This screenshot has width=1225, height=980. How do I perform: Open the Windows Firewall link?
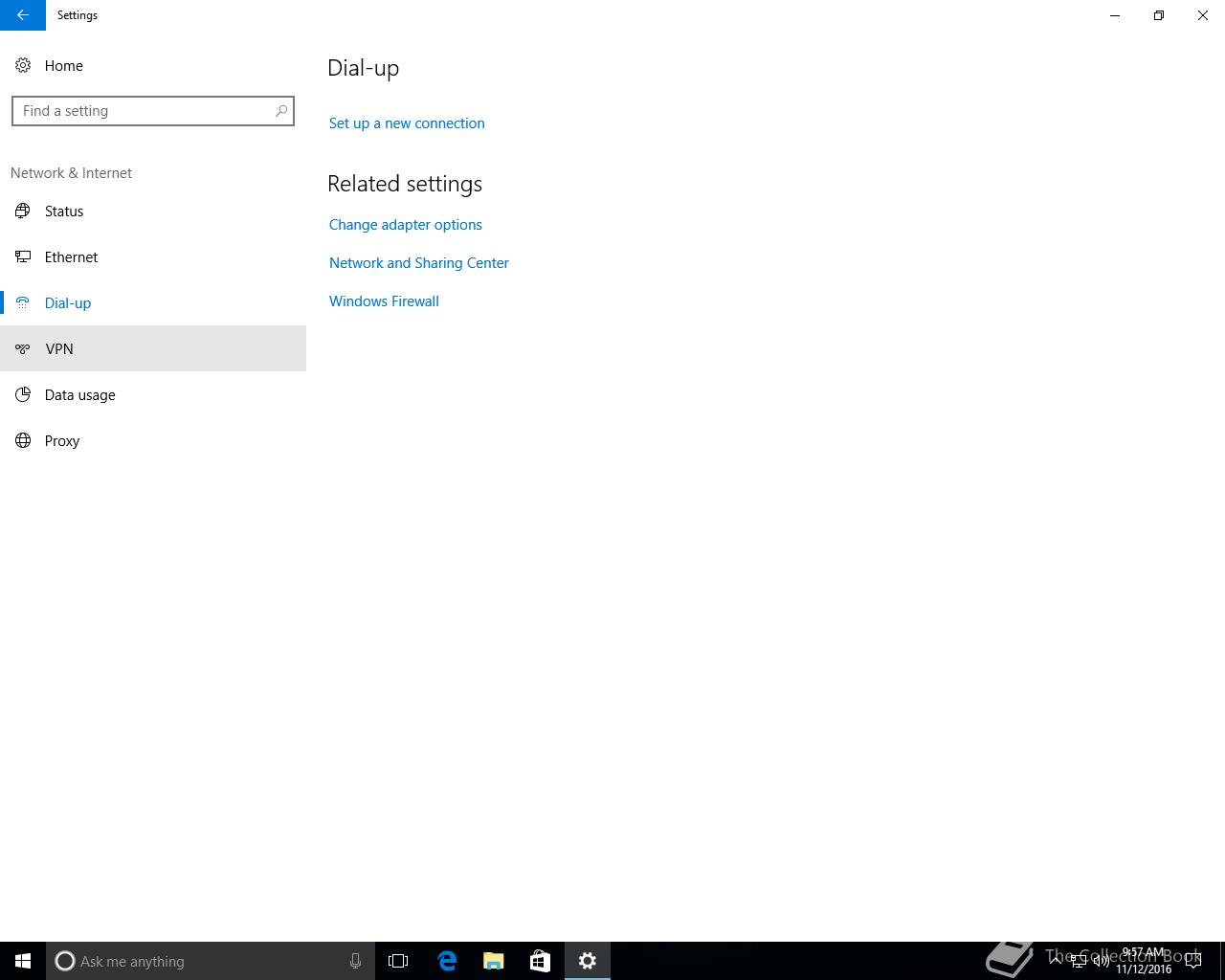click(x=384, y=301)
